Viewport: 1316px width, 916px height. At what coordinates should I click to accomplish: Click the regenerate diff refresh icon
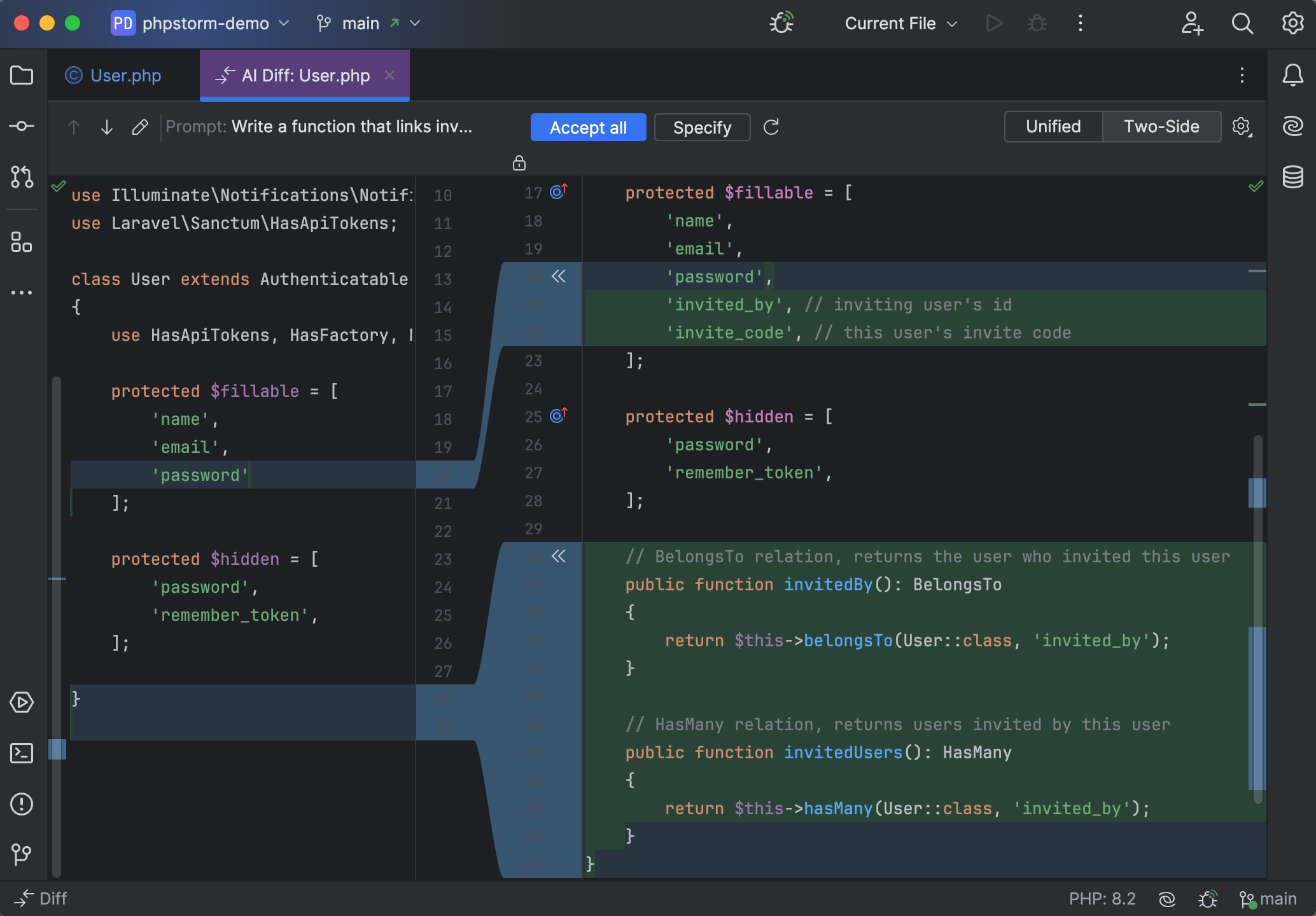pos(771,127)
